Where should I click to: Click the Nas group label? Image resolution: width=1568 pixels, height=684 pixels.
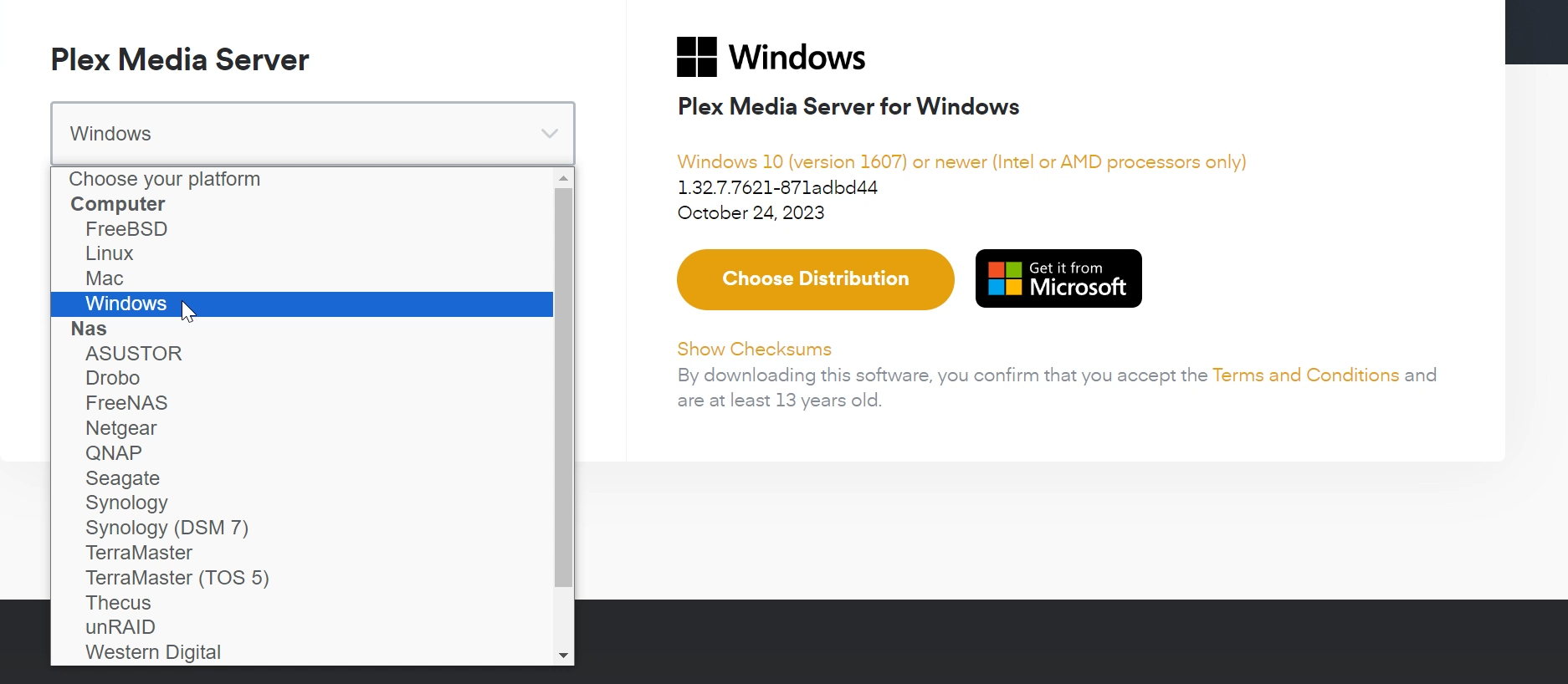[x=89, y=329]
